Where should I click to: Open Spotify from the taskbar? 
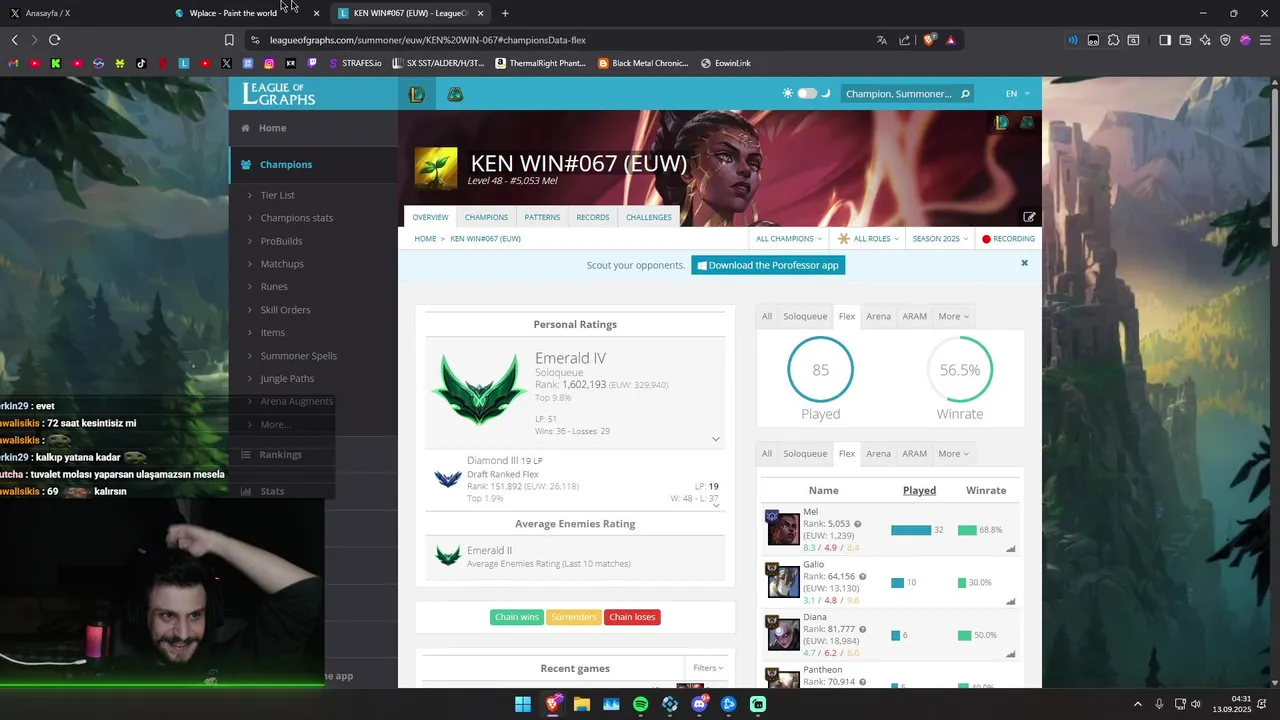coord(640,704)
